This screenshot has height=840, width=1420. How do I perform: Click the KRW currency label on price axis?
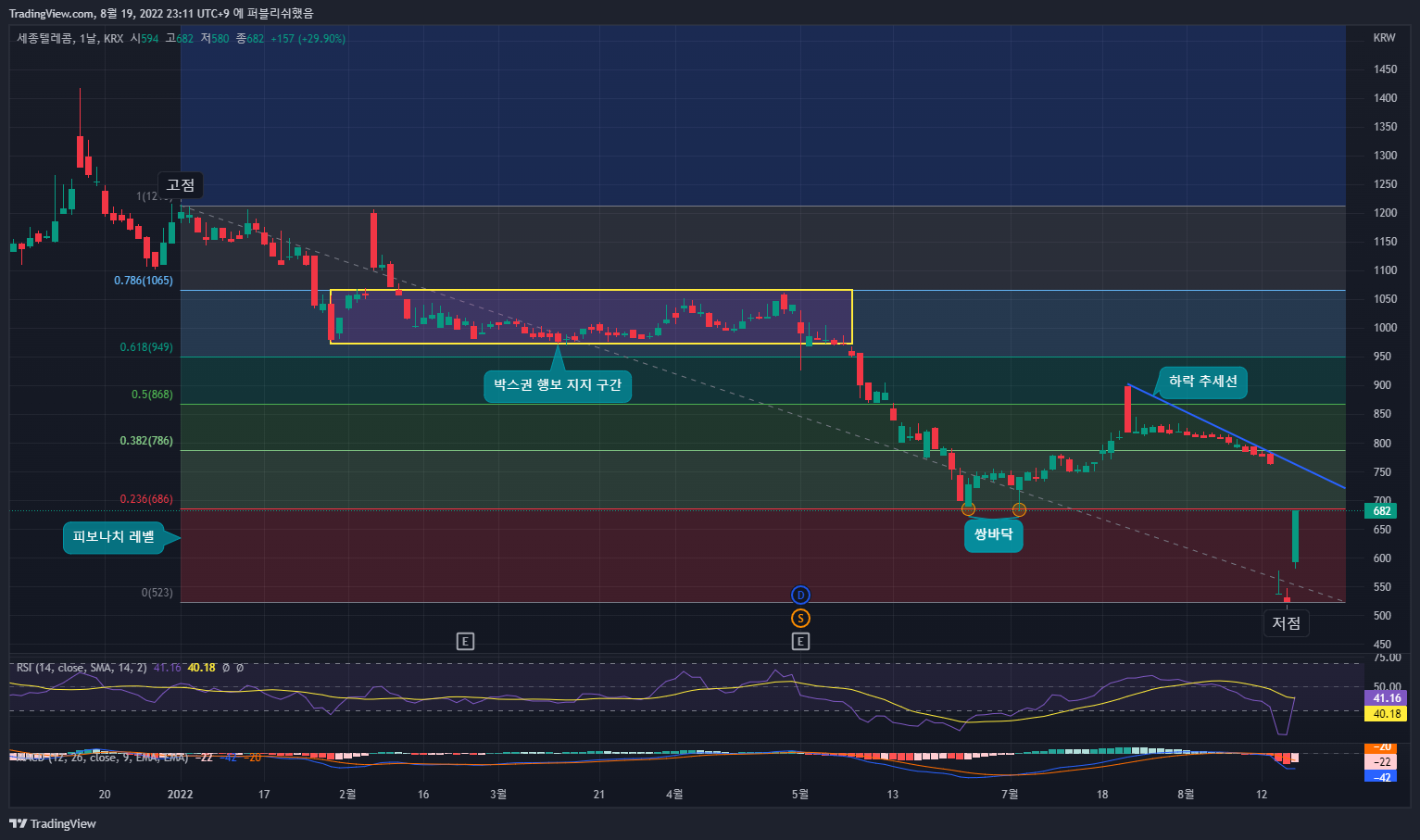click(1384, 38)
